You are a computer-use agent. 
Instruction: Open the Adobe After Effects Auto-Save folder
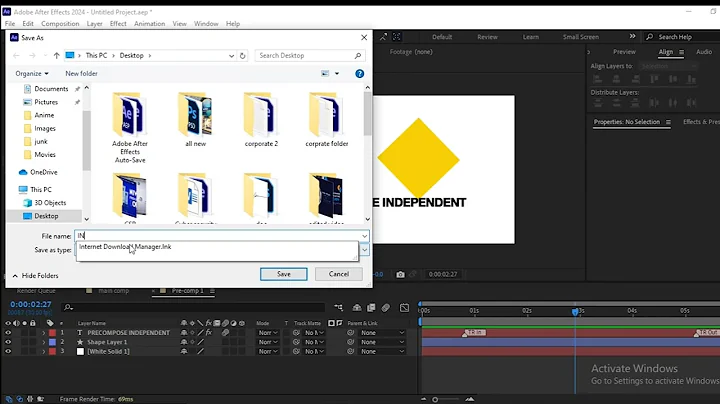click(x=129, y=128)
